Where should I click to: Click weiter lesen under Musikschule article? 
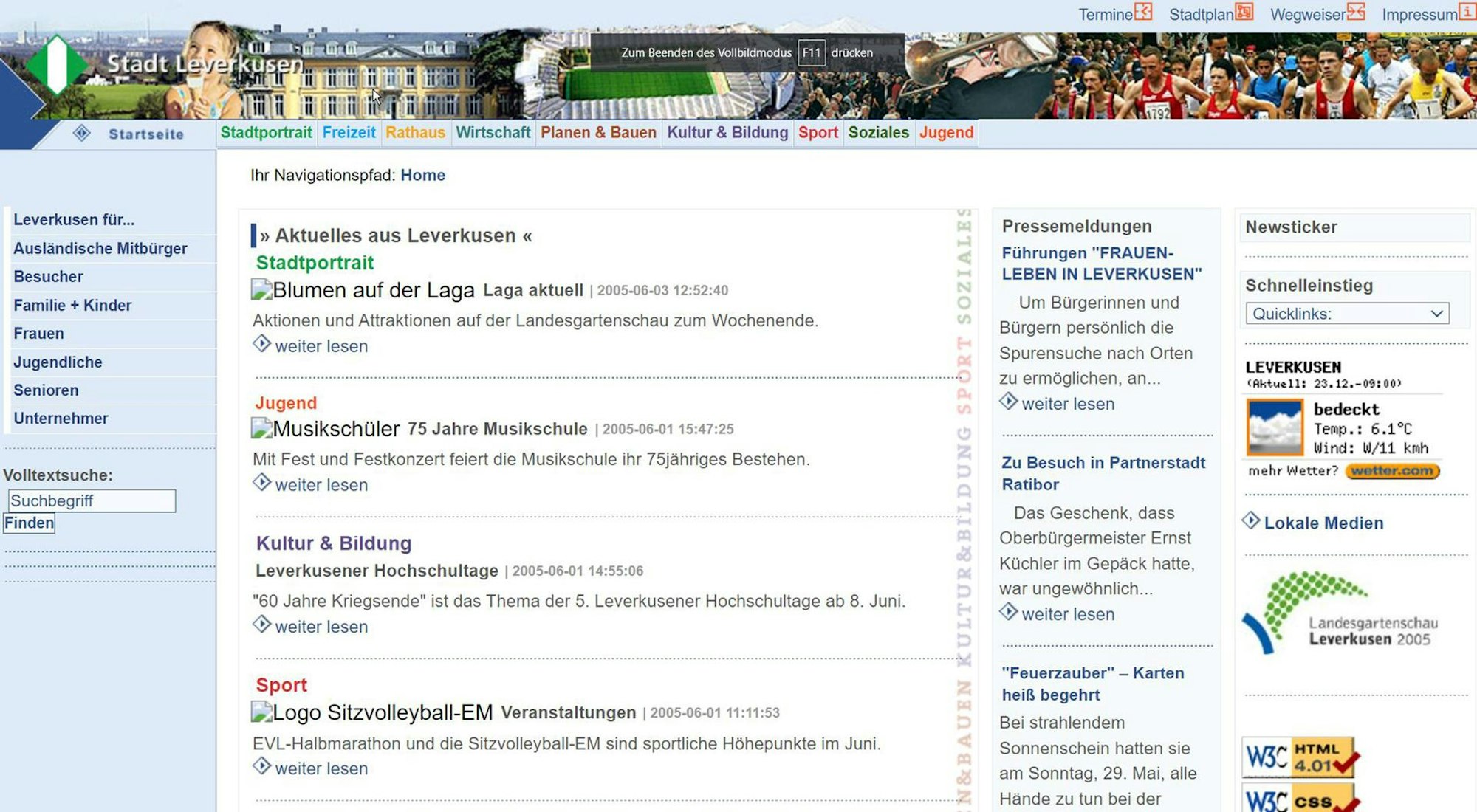point(321,485)
